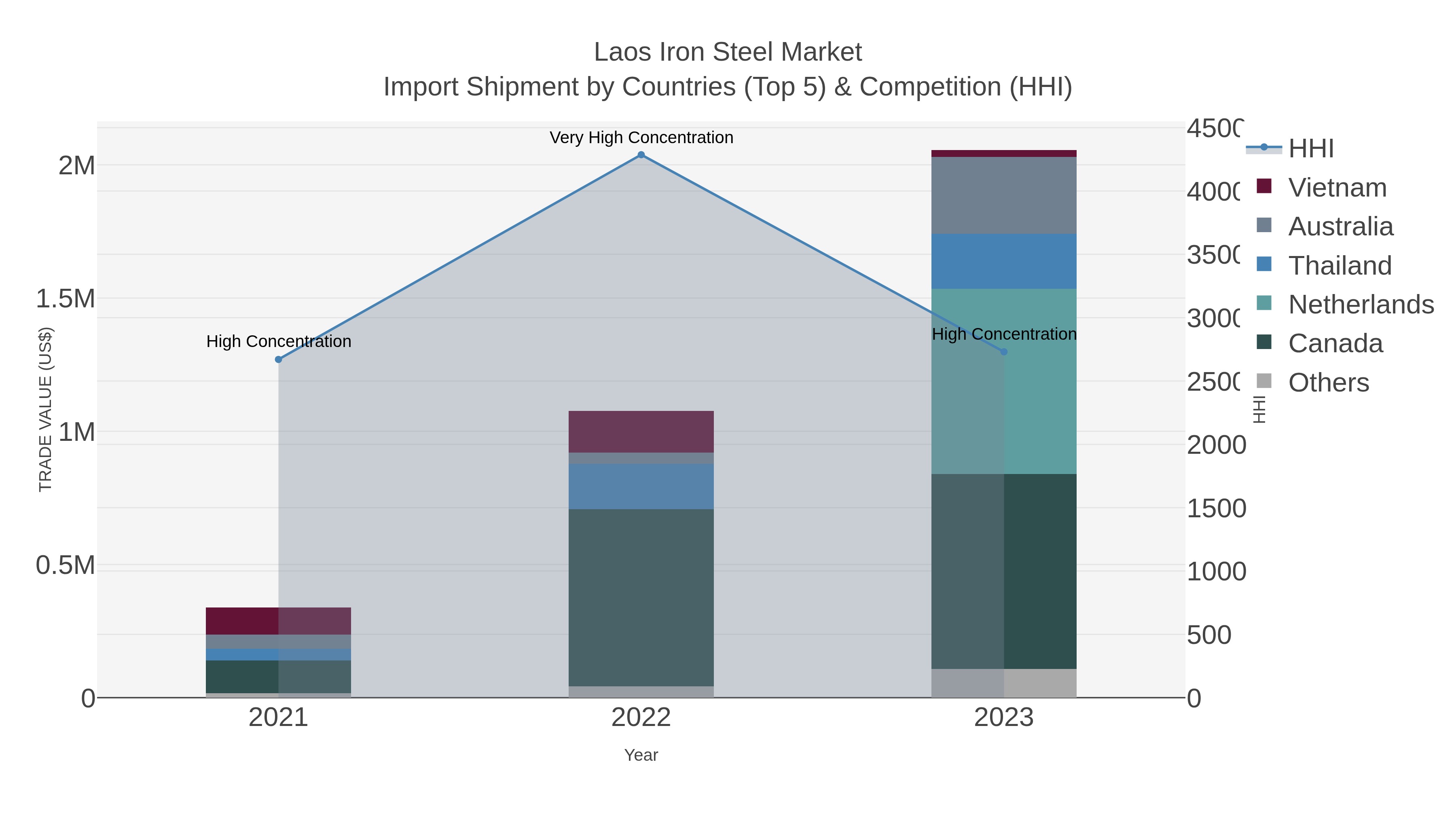
Task: Click the 2022 x-axis tick label
Action: (641, 718)
